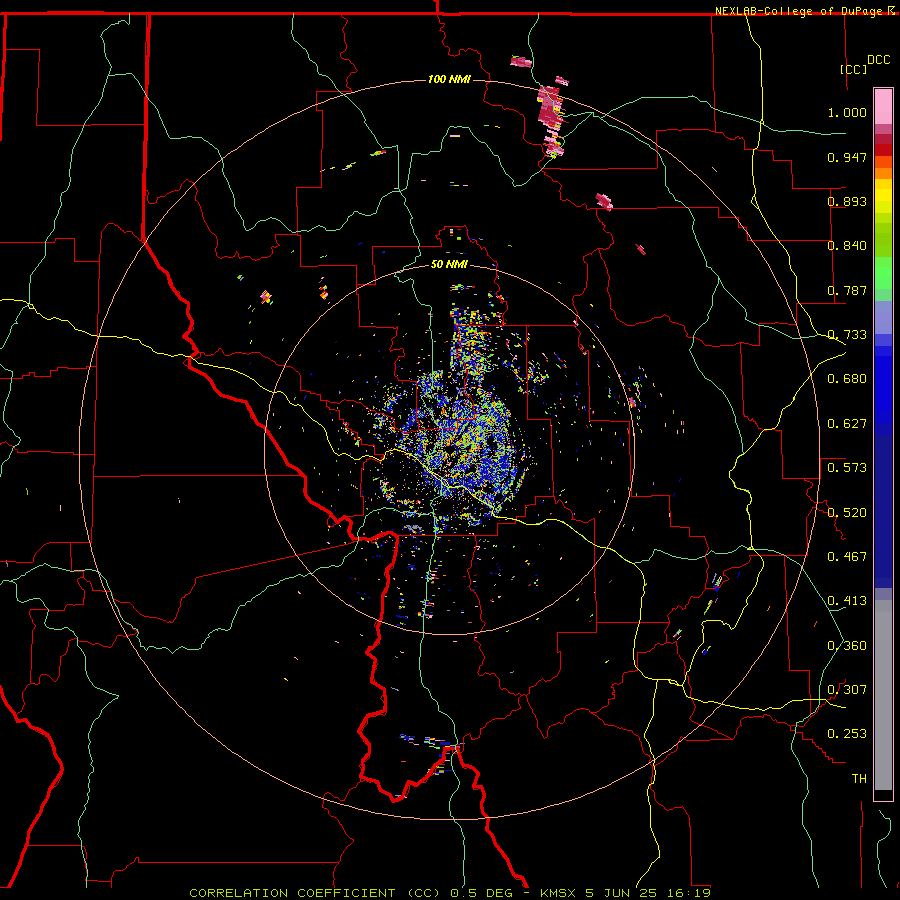Click the 0.840 legend value

click(x=847, y=246)
